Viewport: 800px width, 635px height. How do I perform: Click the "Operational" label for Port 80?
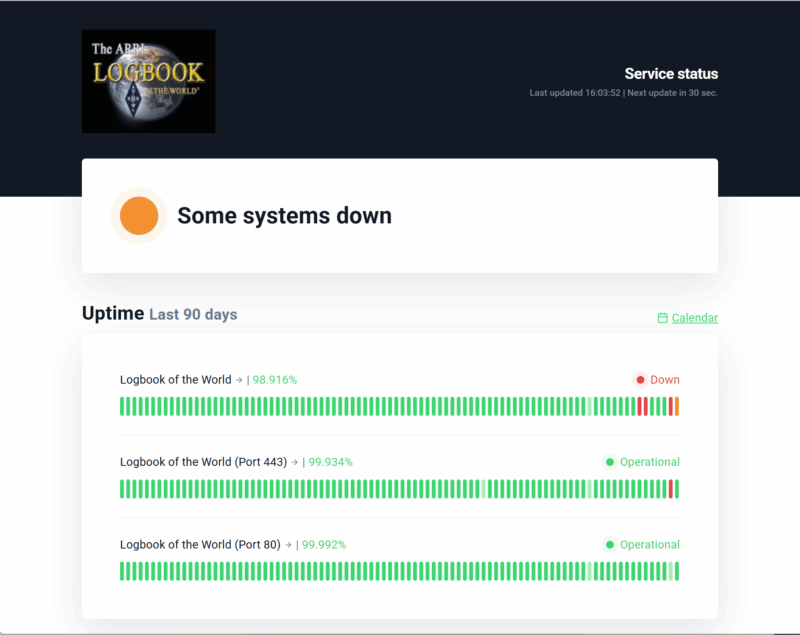pos(649,545)
